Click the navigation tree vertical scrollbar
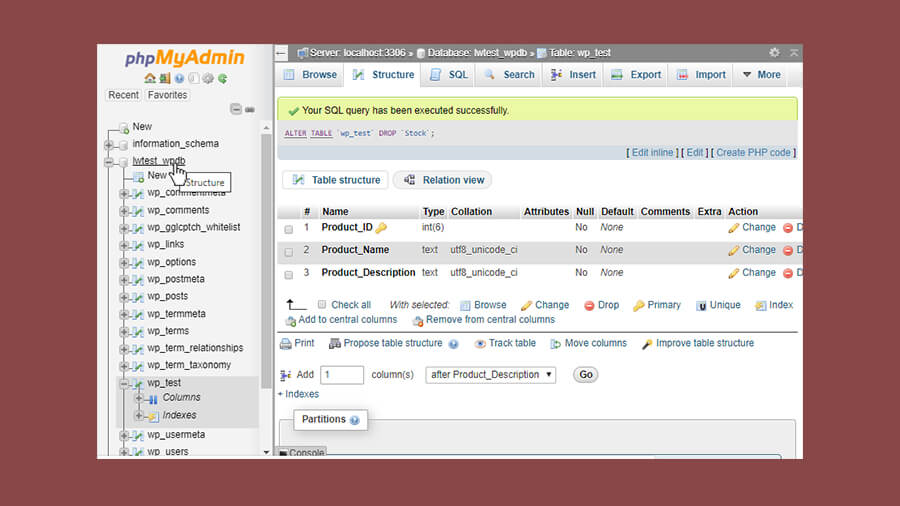Viewport: 900px width, 506px height. [x=266, y=261]
